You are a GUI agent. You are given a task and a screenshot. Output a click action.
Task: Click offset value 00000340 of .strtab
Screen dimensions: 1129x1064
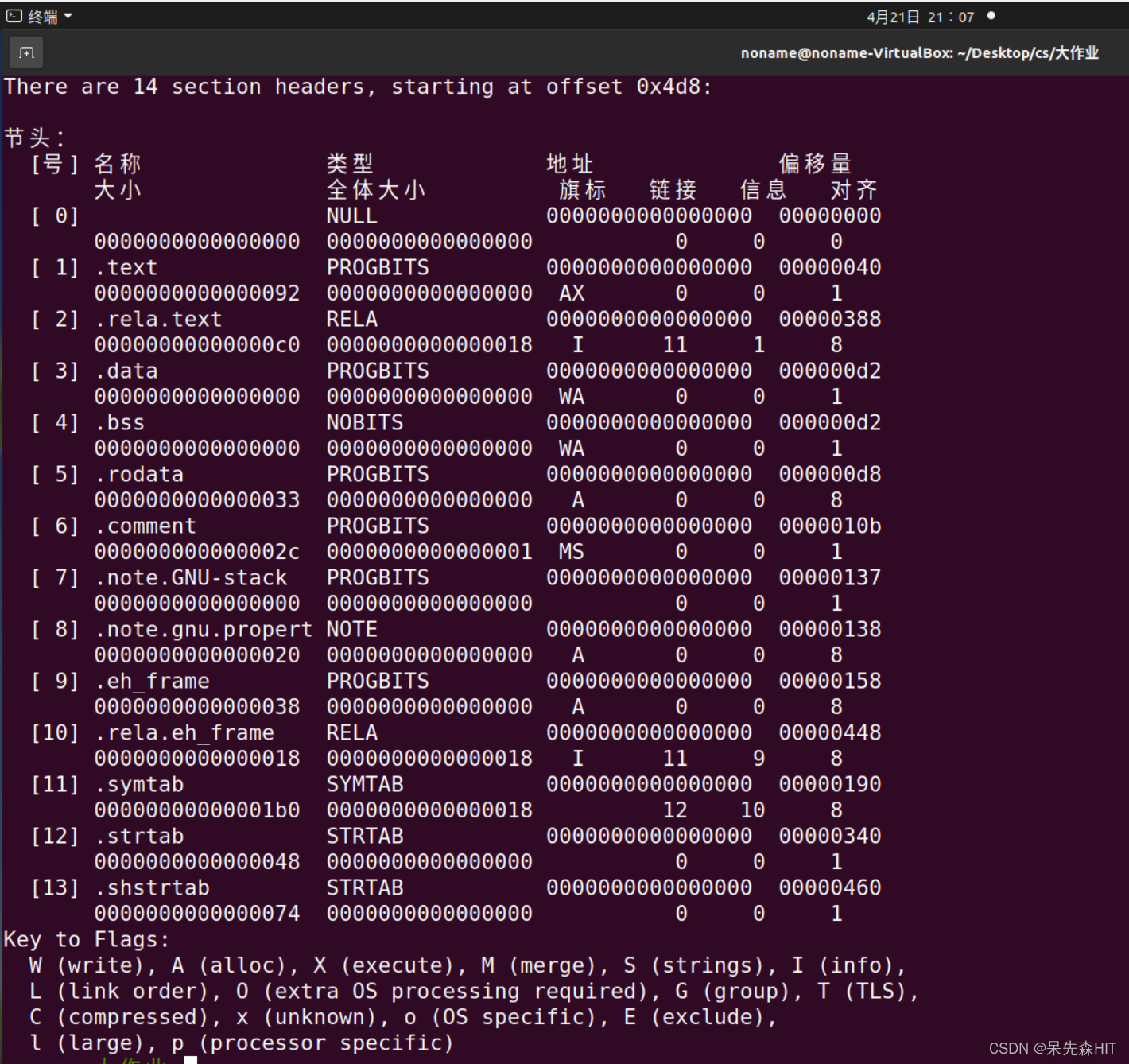[x=830, y=837]
